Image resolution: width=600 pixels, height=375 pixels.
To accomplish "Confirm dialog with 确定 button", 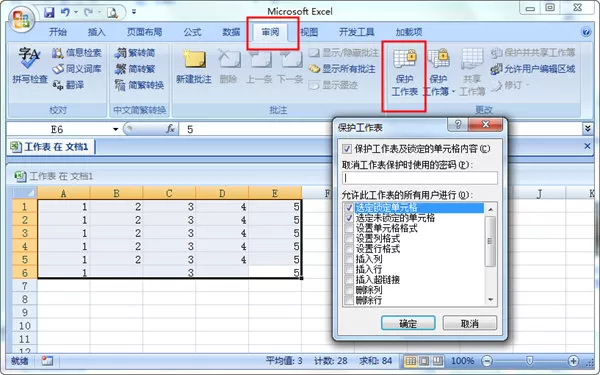I will [x=408, y=323].
